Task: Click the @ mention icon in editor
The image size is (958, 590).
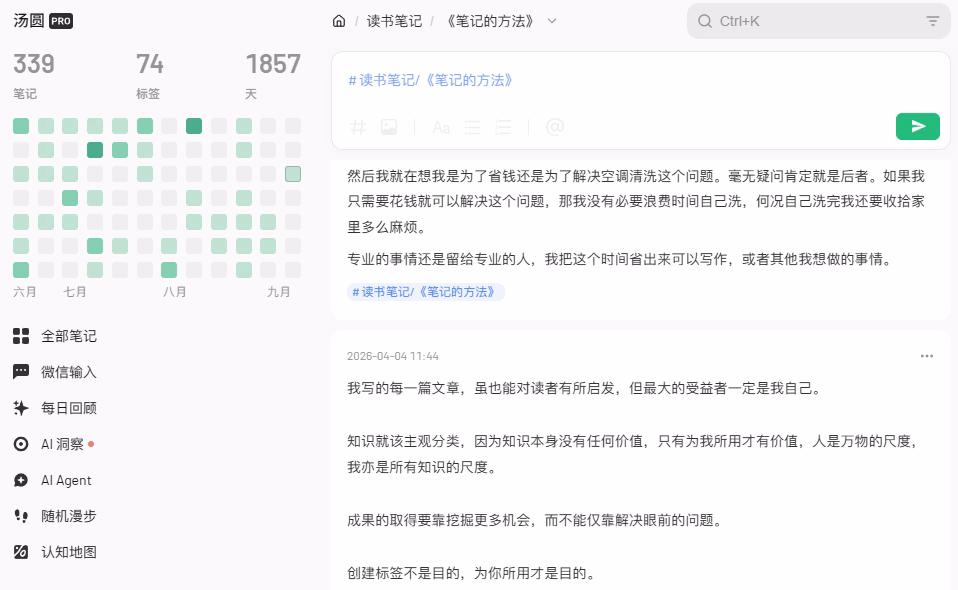Action: point(555,127)
